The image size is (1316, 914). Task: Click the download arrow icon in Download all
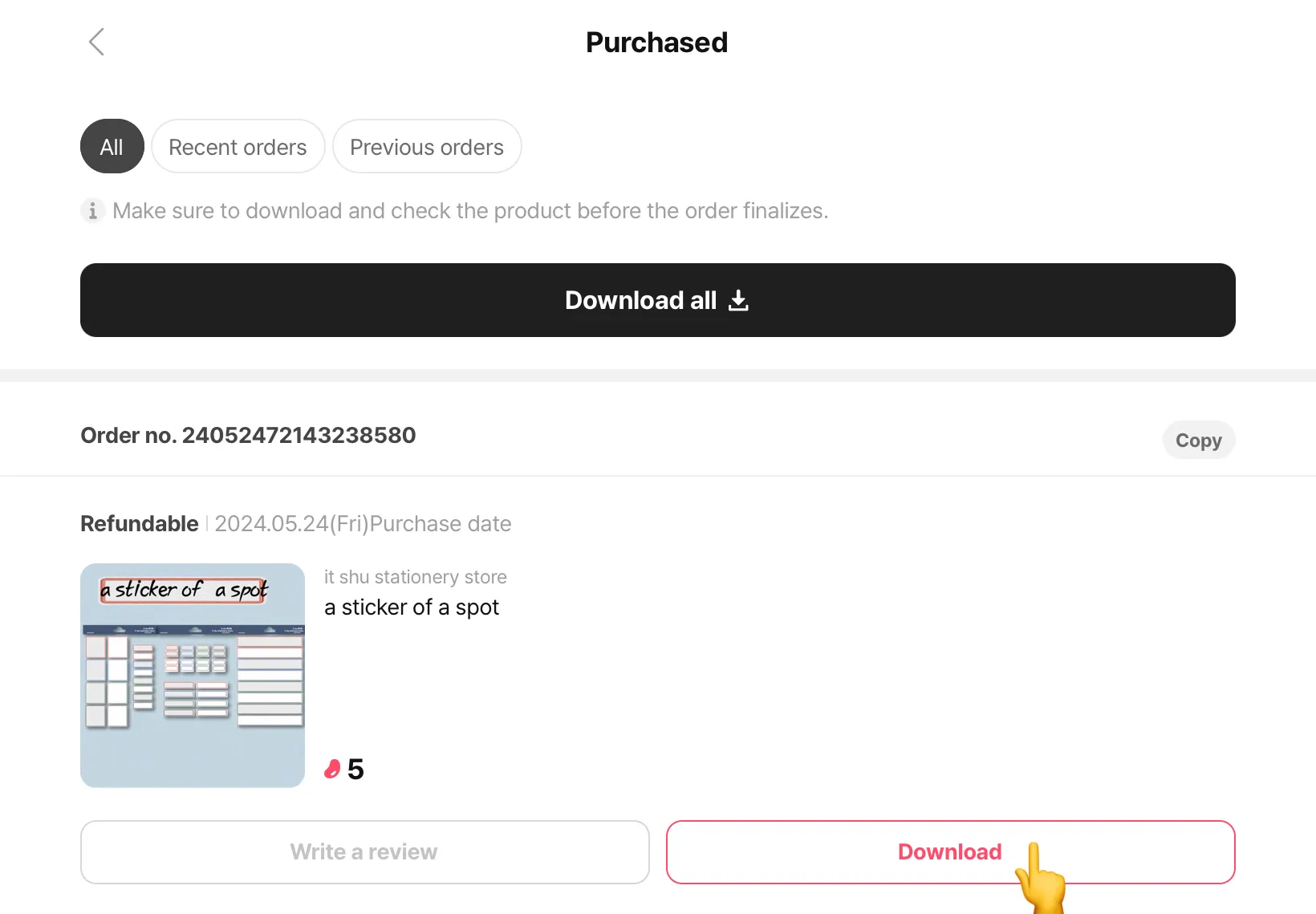[x=738, y=301]
